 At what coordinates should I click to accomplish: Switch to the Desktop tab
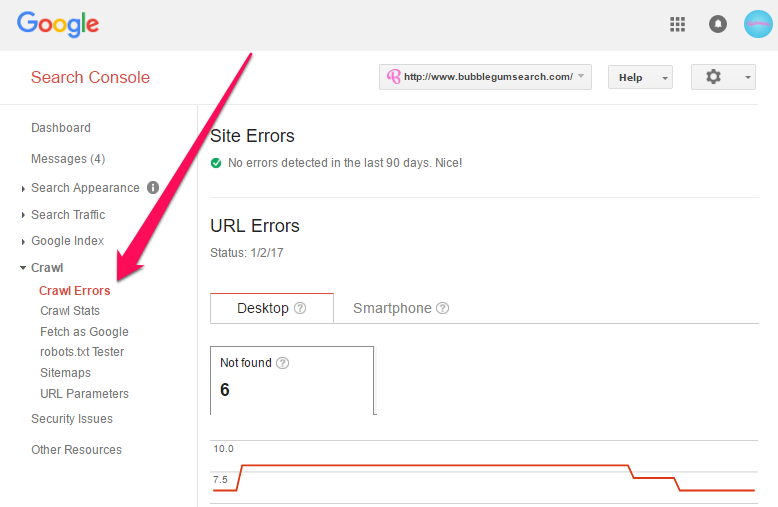pyautogui.click(x=272, y=308)
